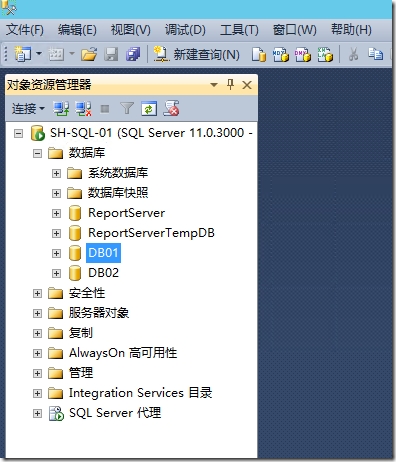Expand the 服务器对象 folder
Image resolution: width=396 pixels, height=462 pixels.
[38, 314]
